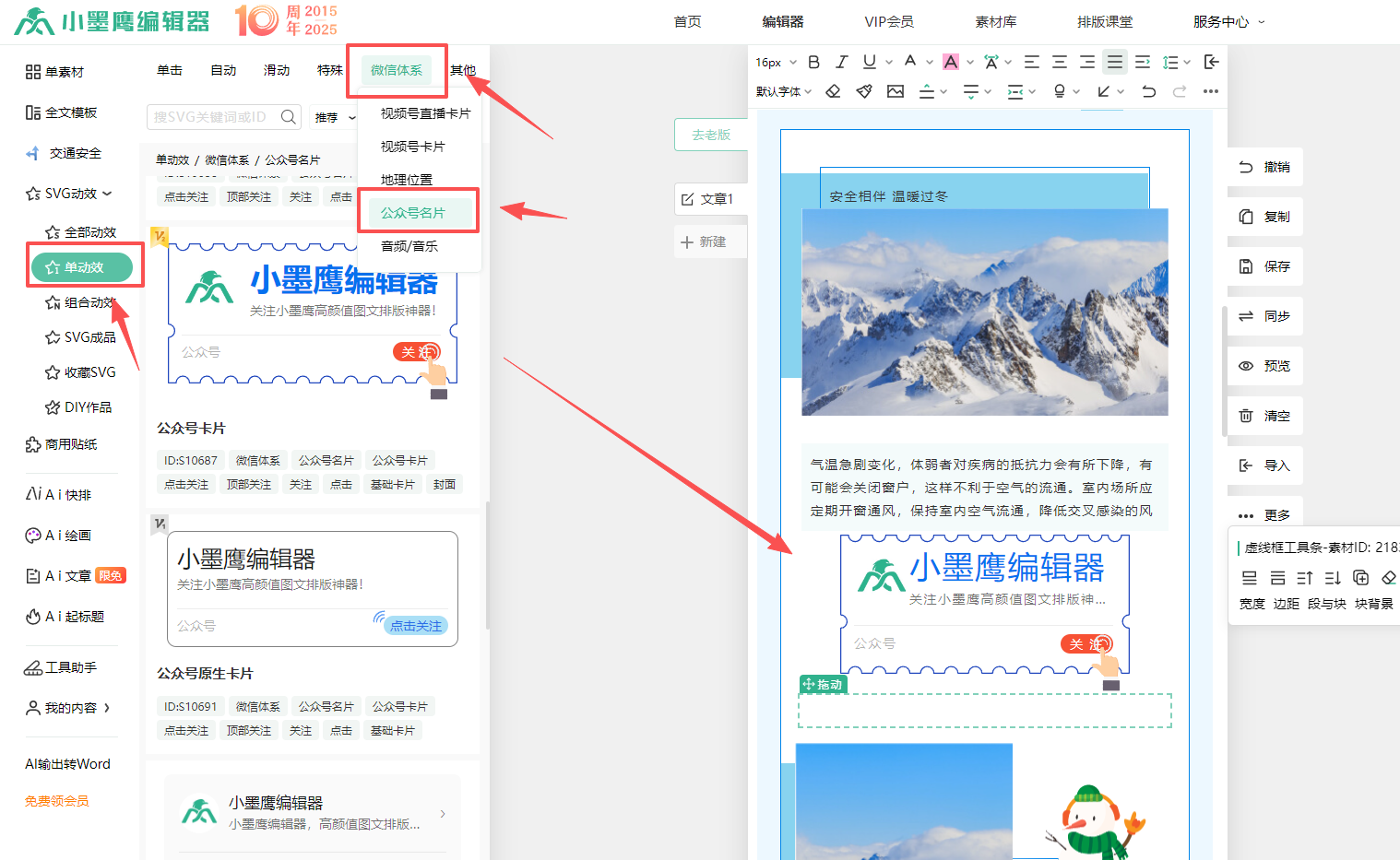The height and width of the screenshot is (860, 1400).
Task: Click the duplicate block icon in floating toolbar
Action: [1360, 578]
